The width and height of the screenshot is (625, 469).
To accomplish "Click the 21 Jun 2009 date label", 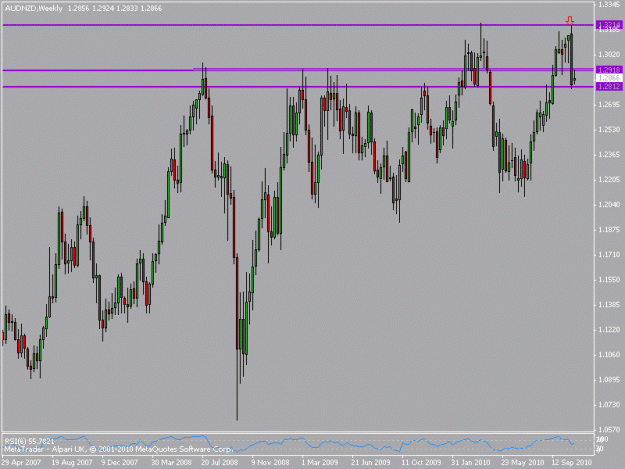I will (x=371, y=463).
